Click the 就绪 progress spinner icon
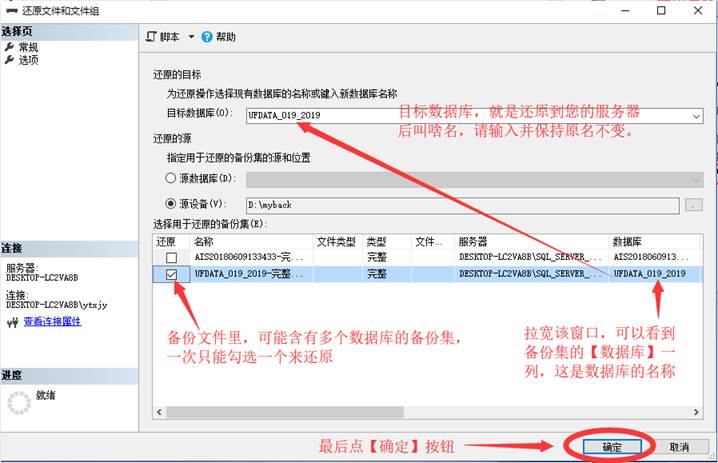Image resolution: width=718 pixels, height=463 pixels. [x=19, y=402]
